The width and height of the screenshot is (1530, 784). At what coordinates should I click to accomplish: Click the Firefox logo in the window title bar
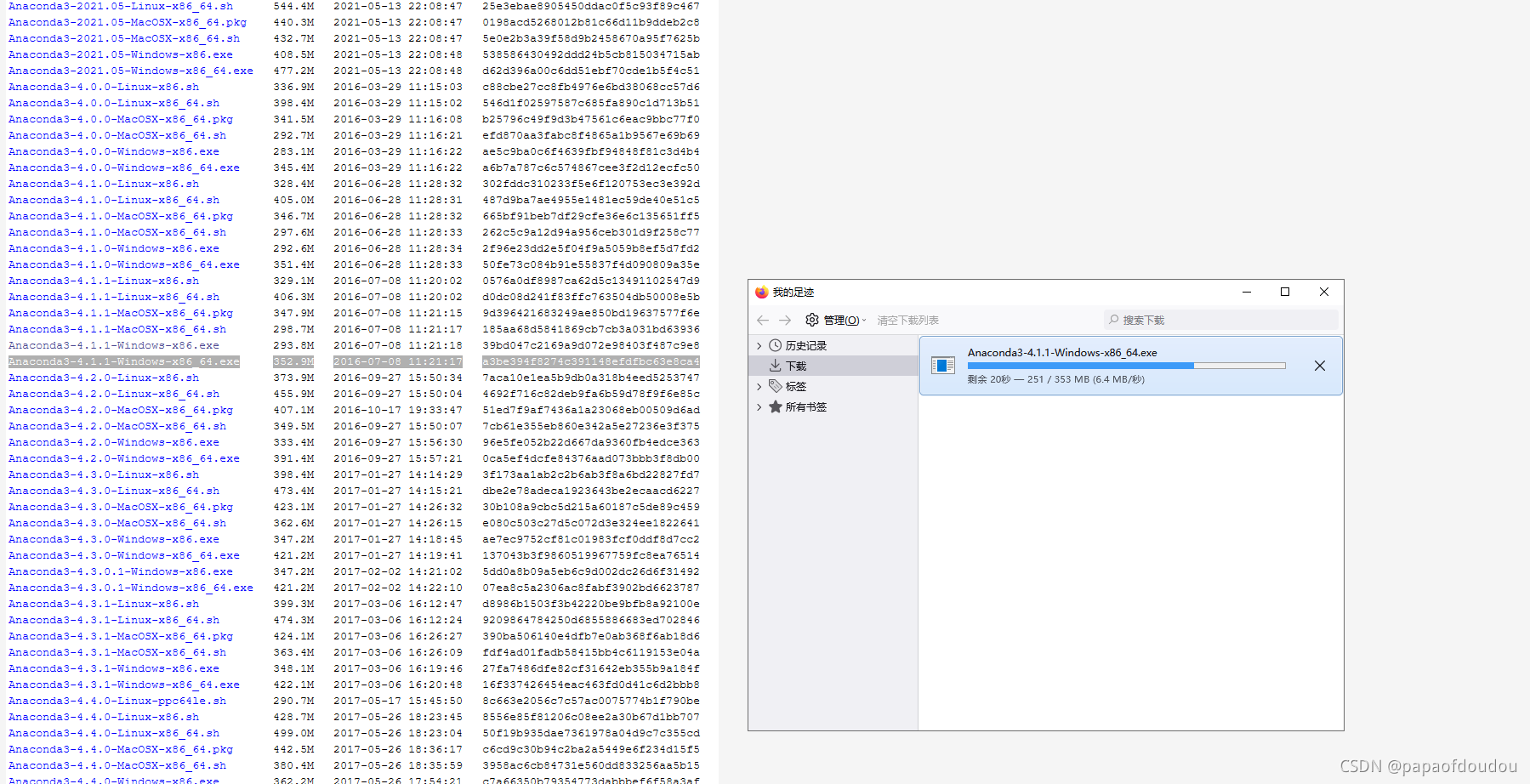point(762,292)
